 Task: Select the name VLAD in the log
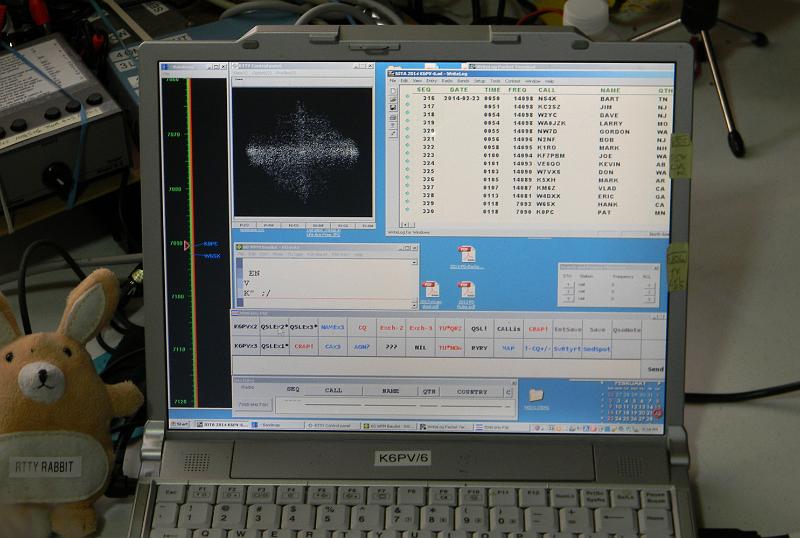(x=607, y=188)
